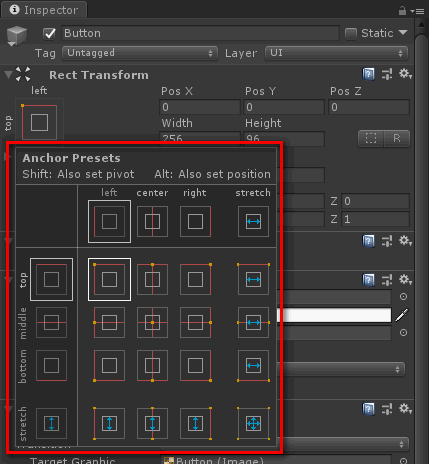Image resolution: width=429 pixels, height=464 pixels.
Task: Open Rect Transform help reference icon
Action: click(x=368, y=74)
